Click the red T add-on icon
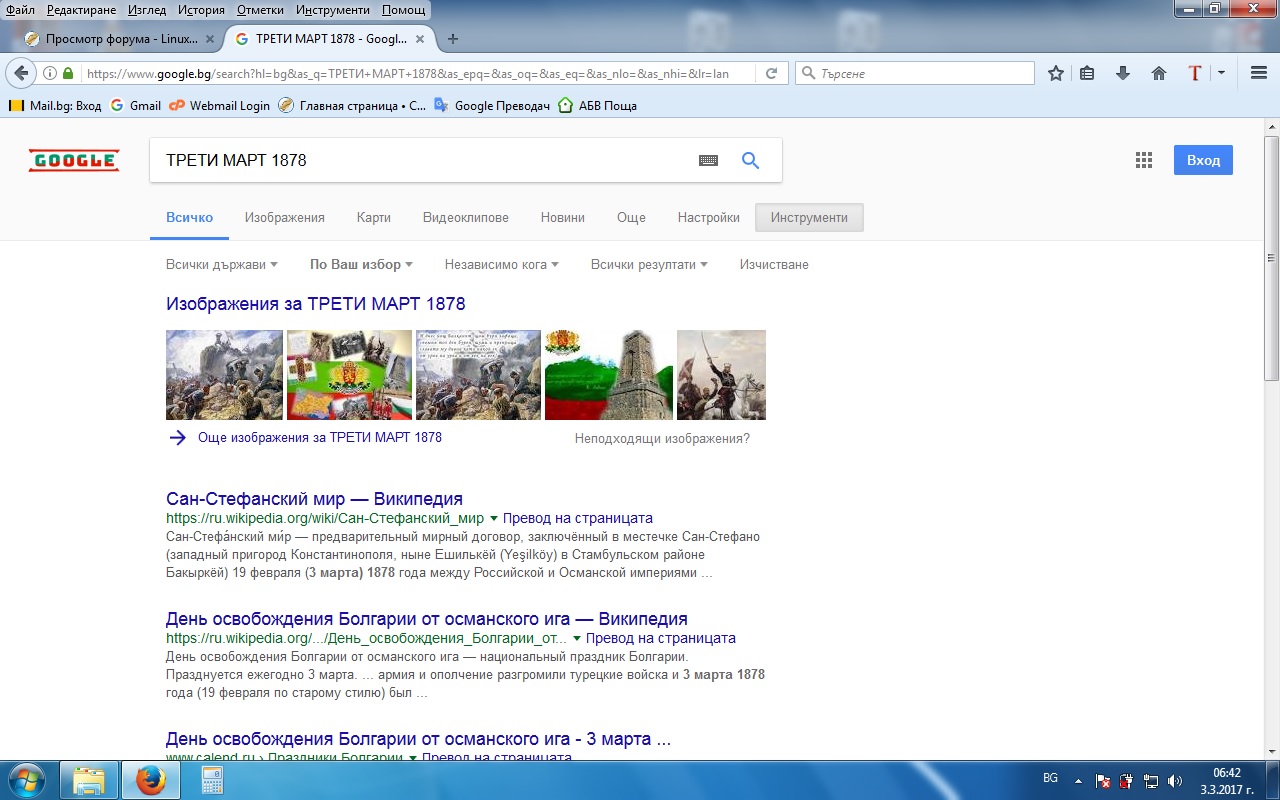The width and height of the screenshot is (1280, 800). tap(1194, 73)
